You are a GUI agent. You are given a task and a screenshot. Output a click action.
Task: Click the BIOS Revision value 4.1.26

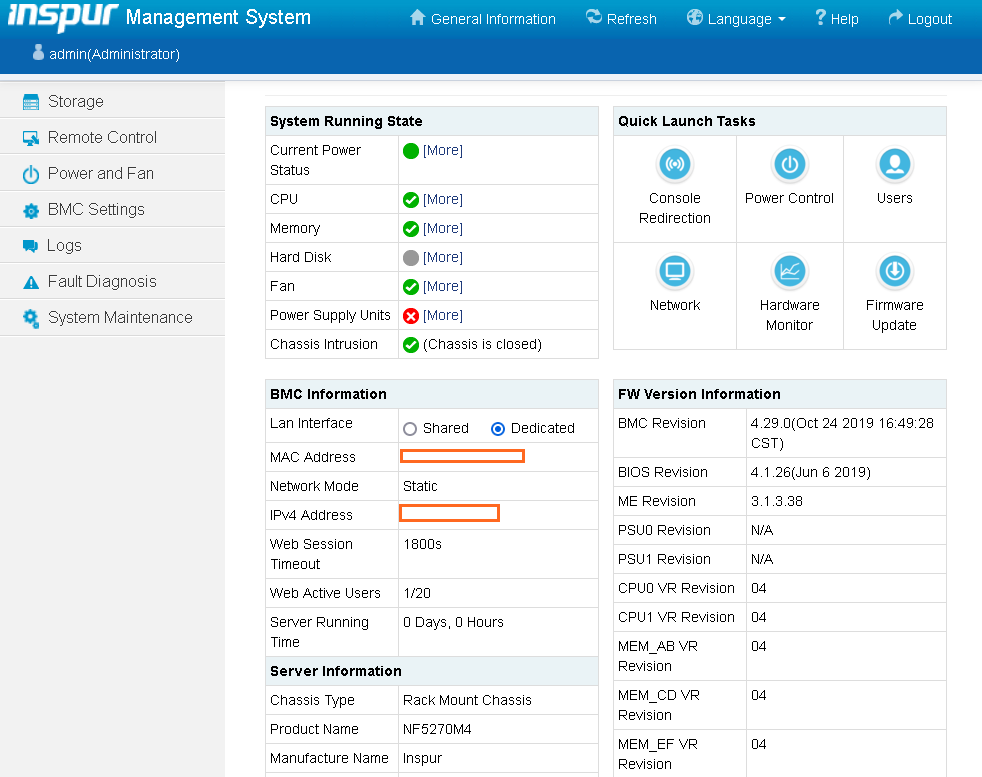(810, 472)
